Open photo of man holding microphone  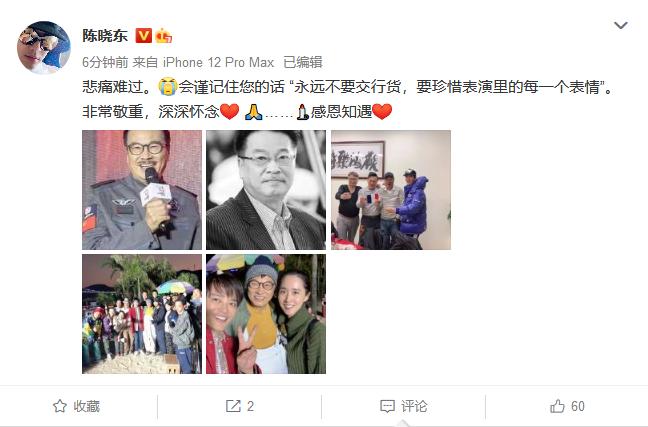coord(142,190)
